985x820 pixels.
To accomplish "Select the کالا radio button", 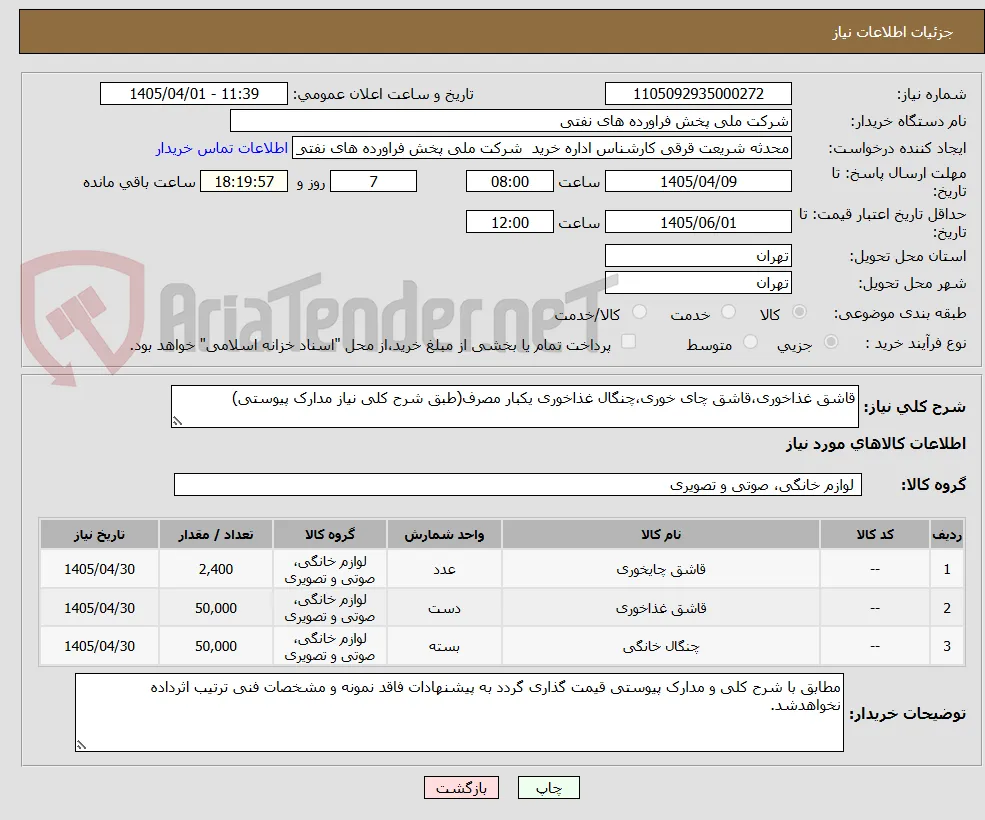I will [x=800, y=312].
